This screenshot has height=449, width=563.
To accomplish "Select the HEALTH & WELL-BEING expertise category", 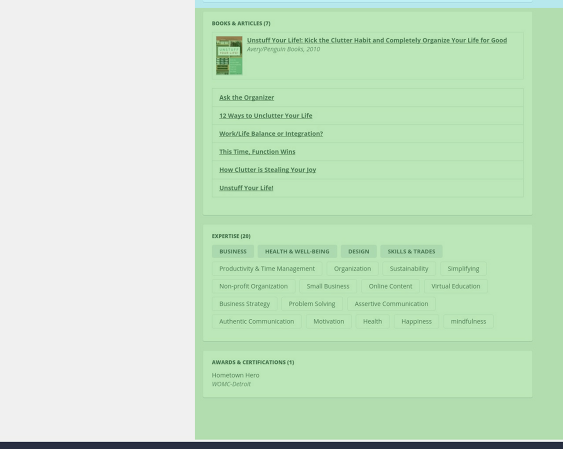I will pyautogui.click(x=297, y=251).
